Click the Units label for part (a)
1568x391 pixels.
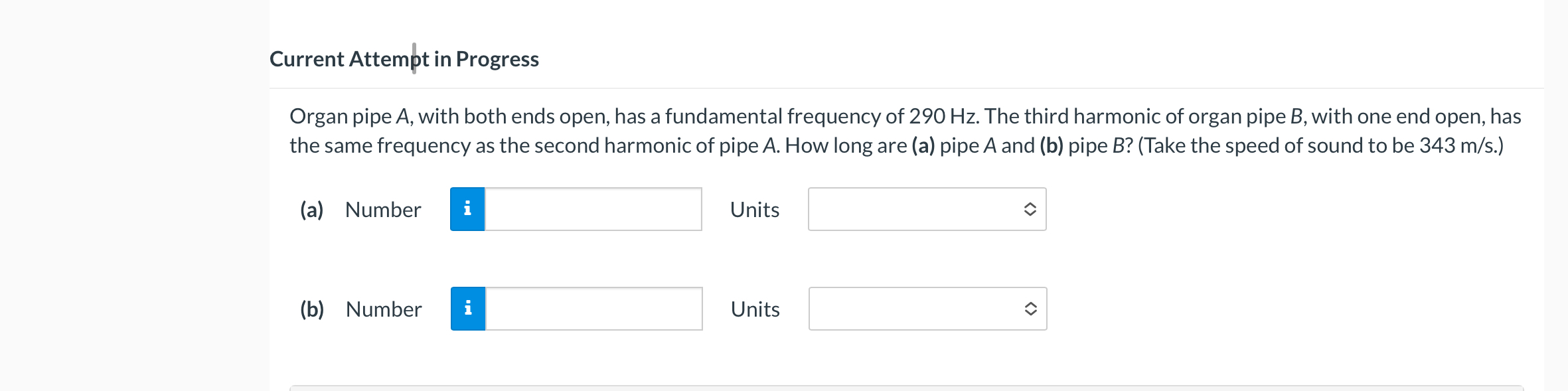click(x=754, y=209)
